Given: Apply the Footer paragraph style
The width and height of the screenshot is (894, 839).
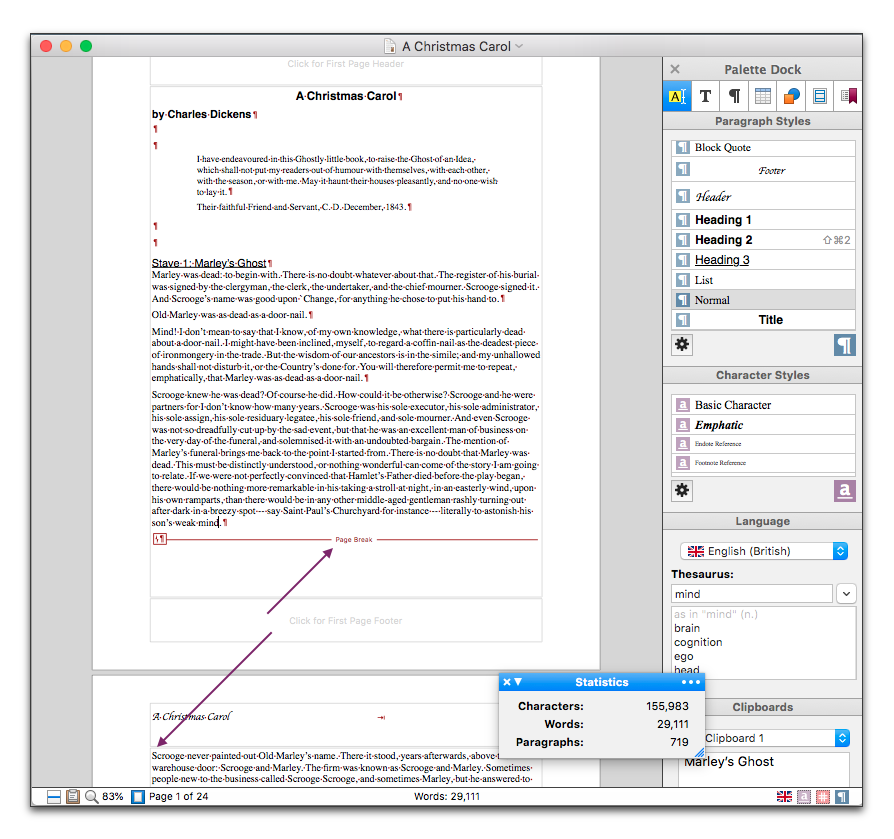Looking at the screenshot, I should [763, 170].
